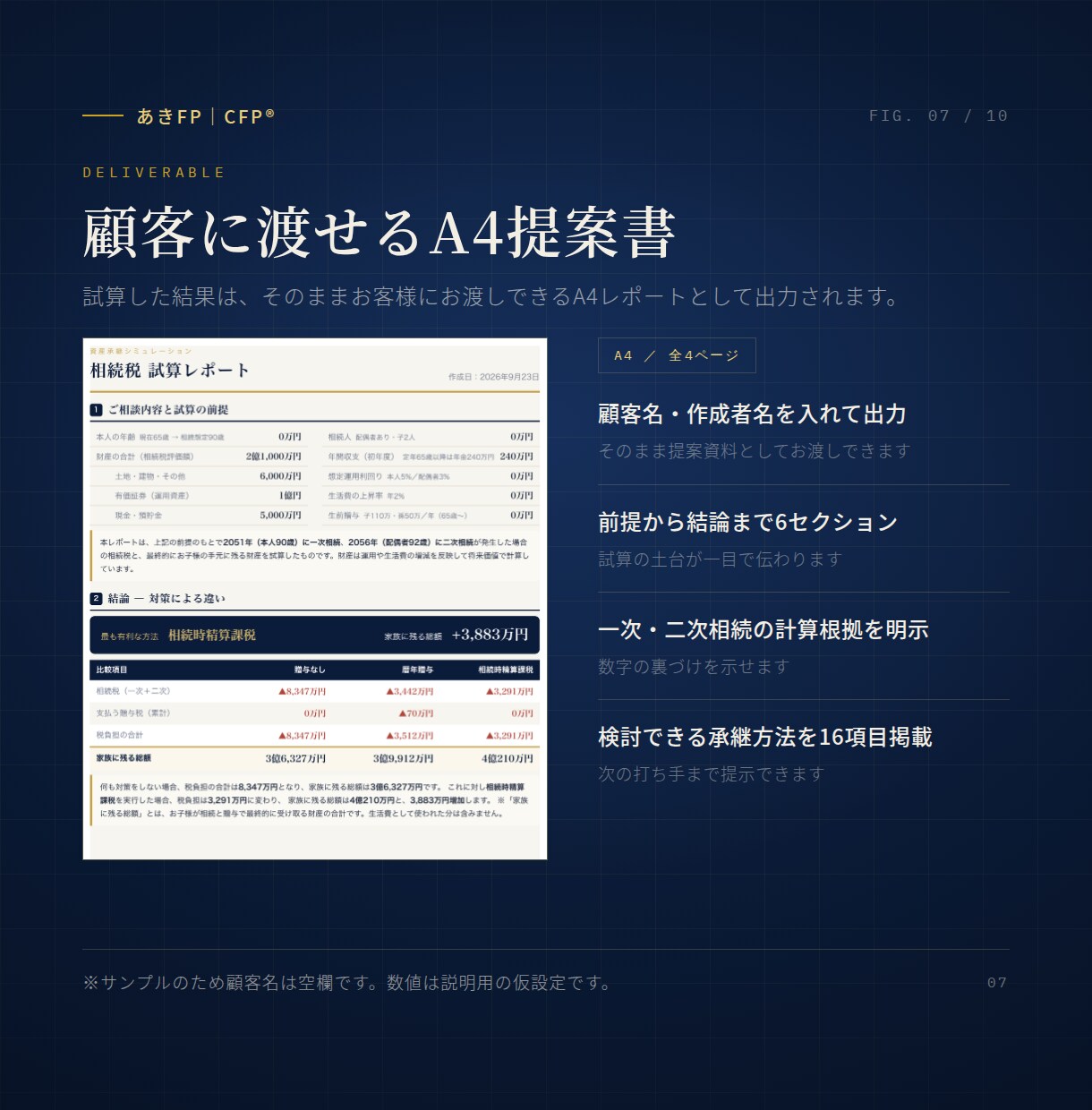Click the section 2 number badge
Screen dimensions: 1092x1110
(96, 599)
